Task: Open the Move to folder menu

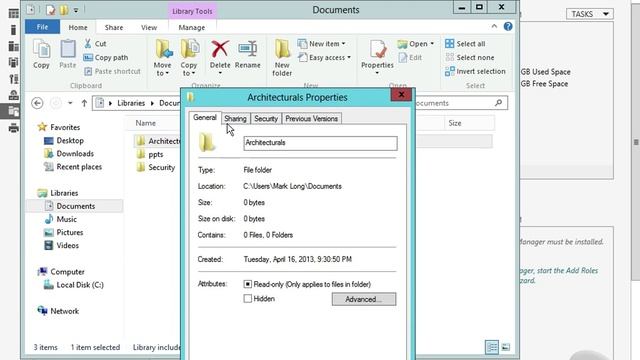Action: pyautogui.click(x=163, y=58)
